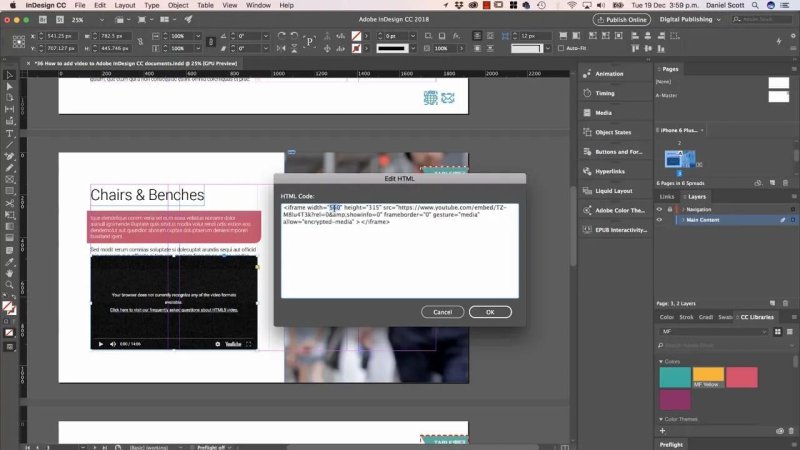Switch to the Color tab

(x=666, y=317)
